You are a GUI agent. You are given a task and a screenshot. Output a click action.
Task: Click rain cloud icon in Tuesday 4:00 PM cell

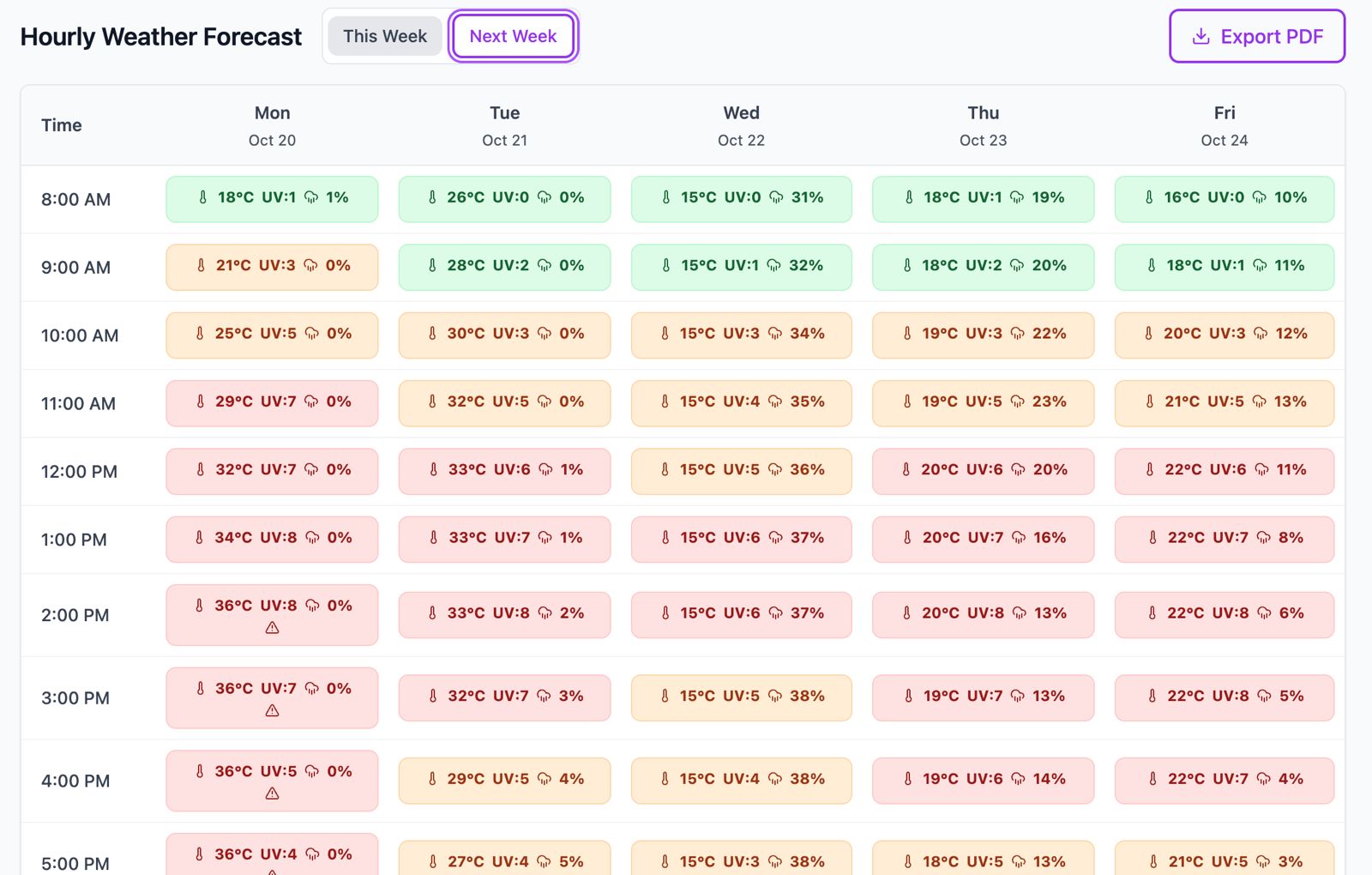(545, 779)
